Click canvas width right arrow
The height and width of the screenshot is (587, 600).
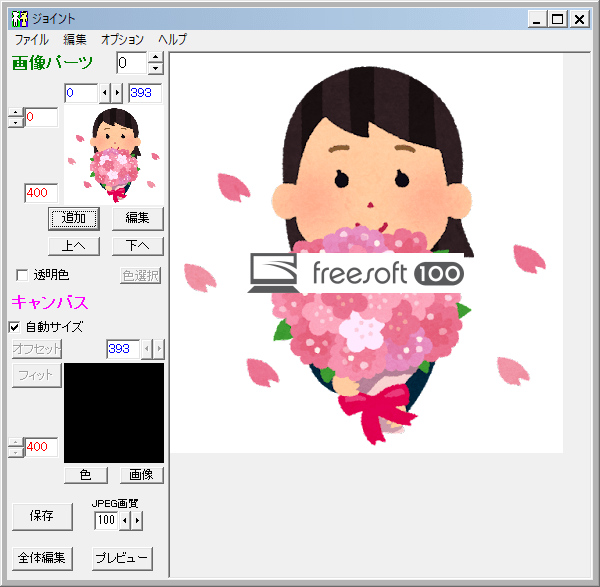pyautogui.click(x=158, y=349)
